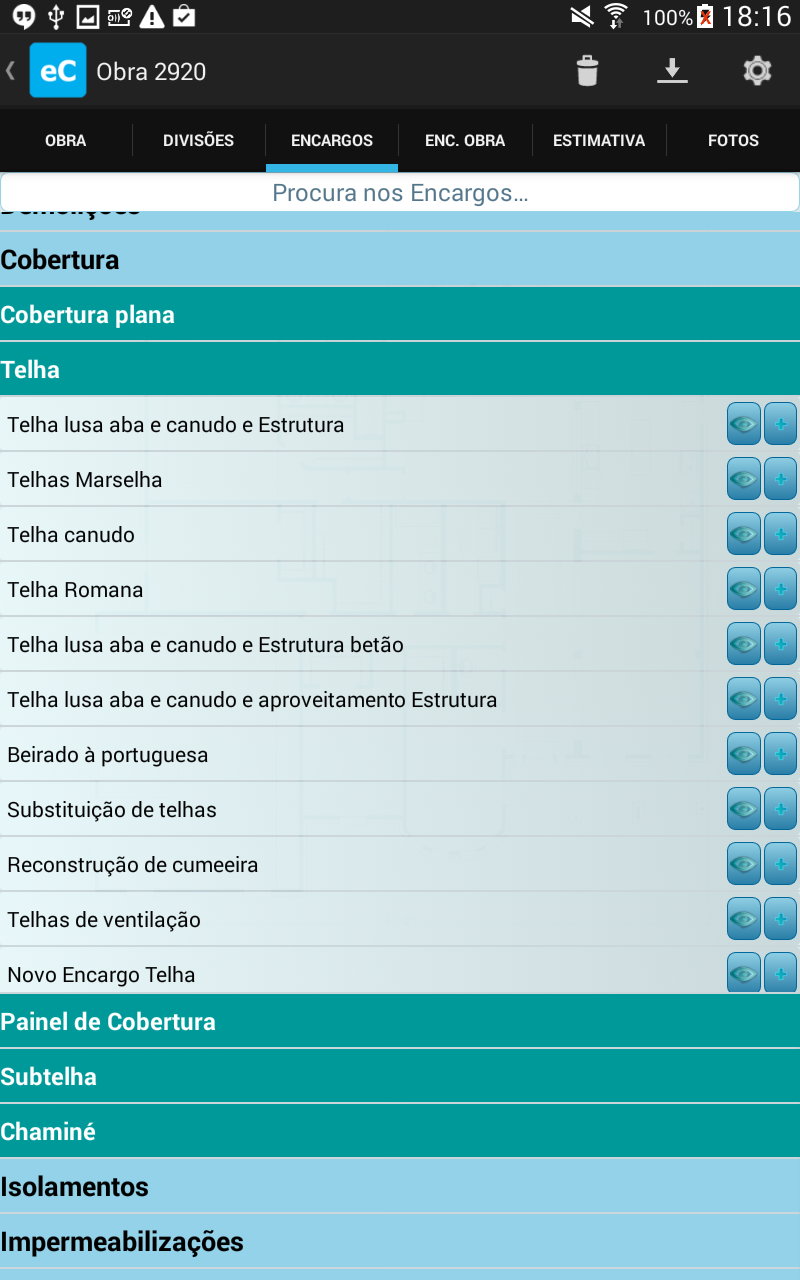Expand the Painel de Cobertura section

(x=400, y=1021)
